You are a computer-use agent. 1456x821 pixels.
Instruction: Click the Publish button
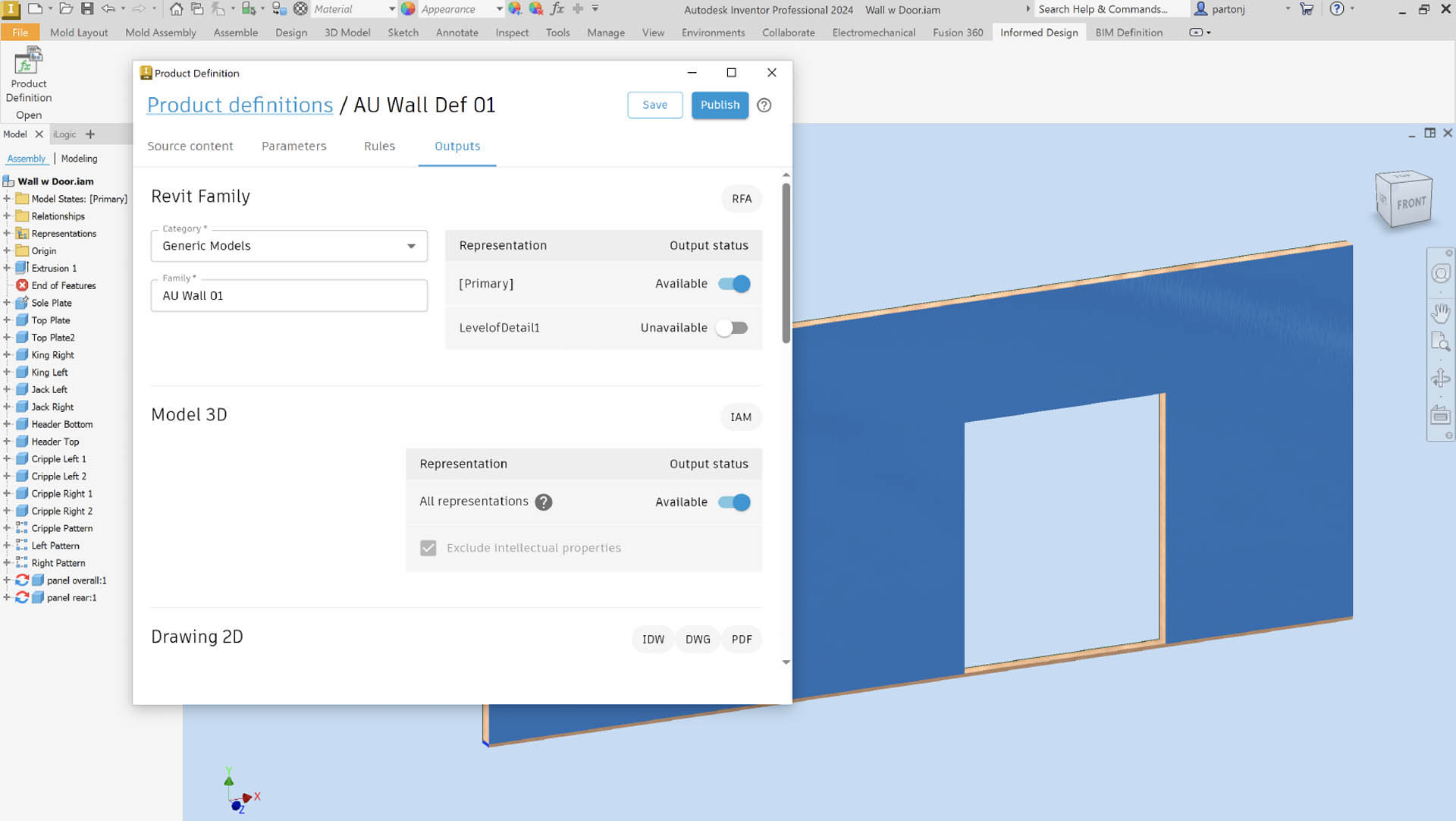719,105
